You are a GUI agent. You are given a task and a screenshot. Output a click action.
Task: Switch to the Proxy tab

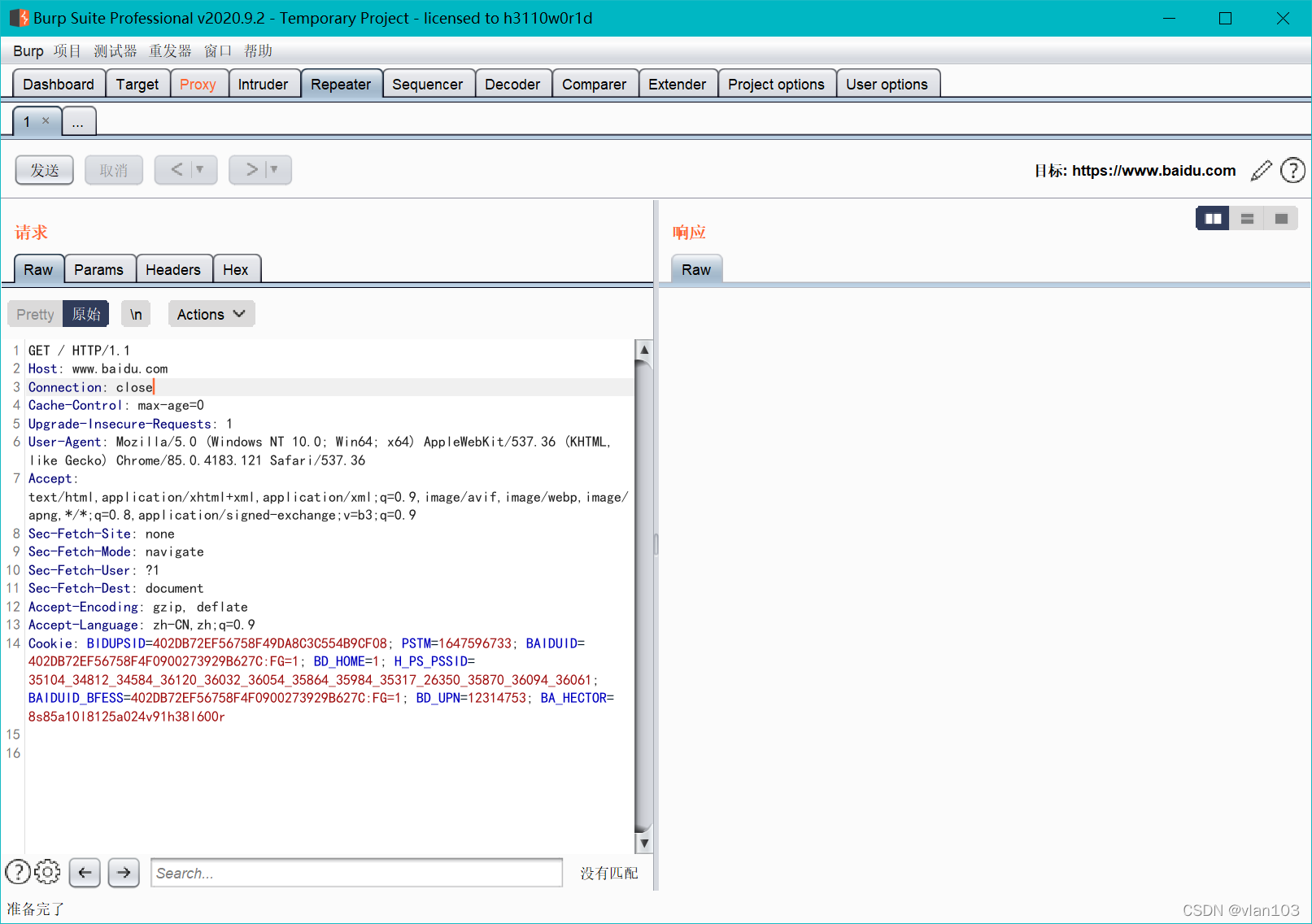tap(198, 84)
